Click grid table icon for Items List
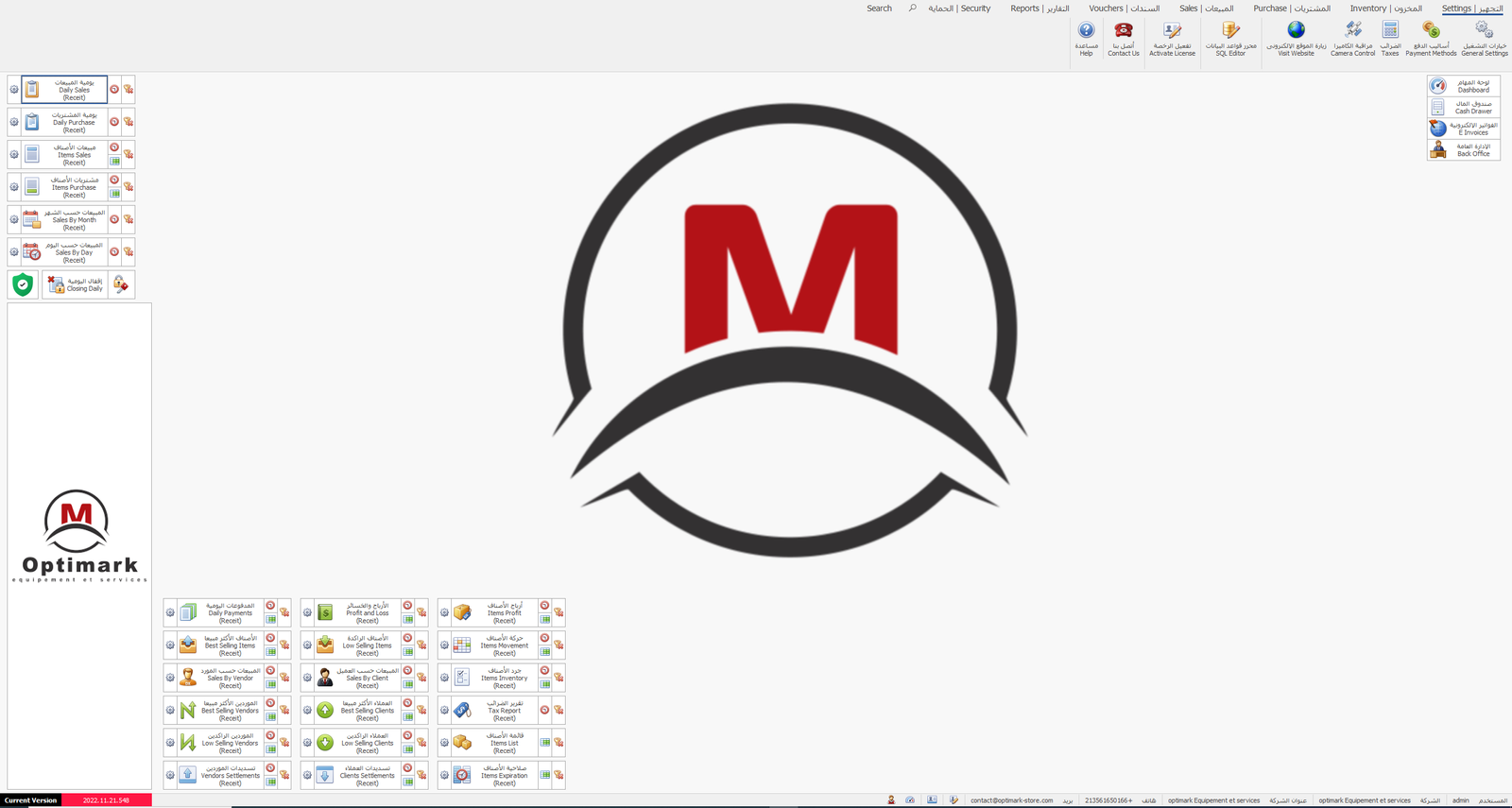Viewport: 1512px width, 808px height. click(x=545, y=743)
